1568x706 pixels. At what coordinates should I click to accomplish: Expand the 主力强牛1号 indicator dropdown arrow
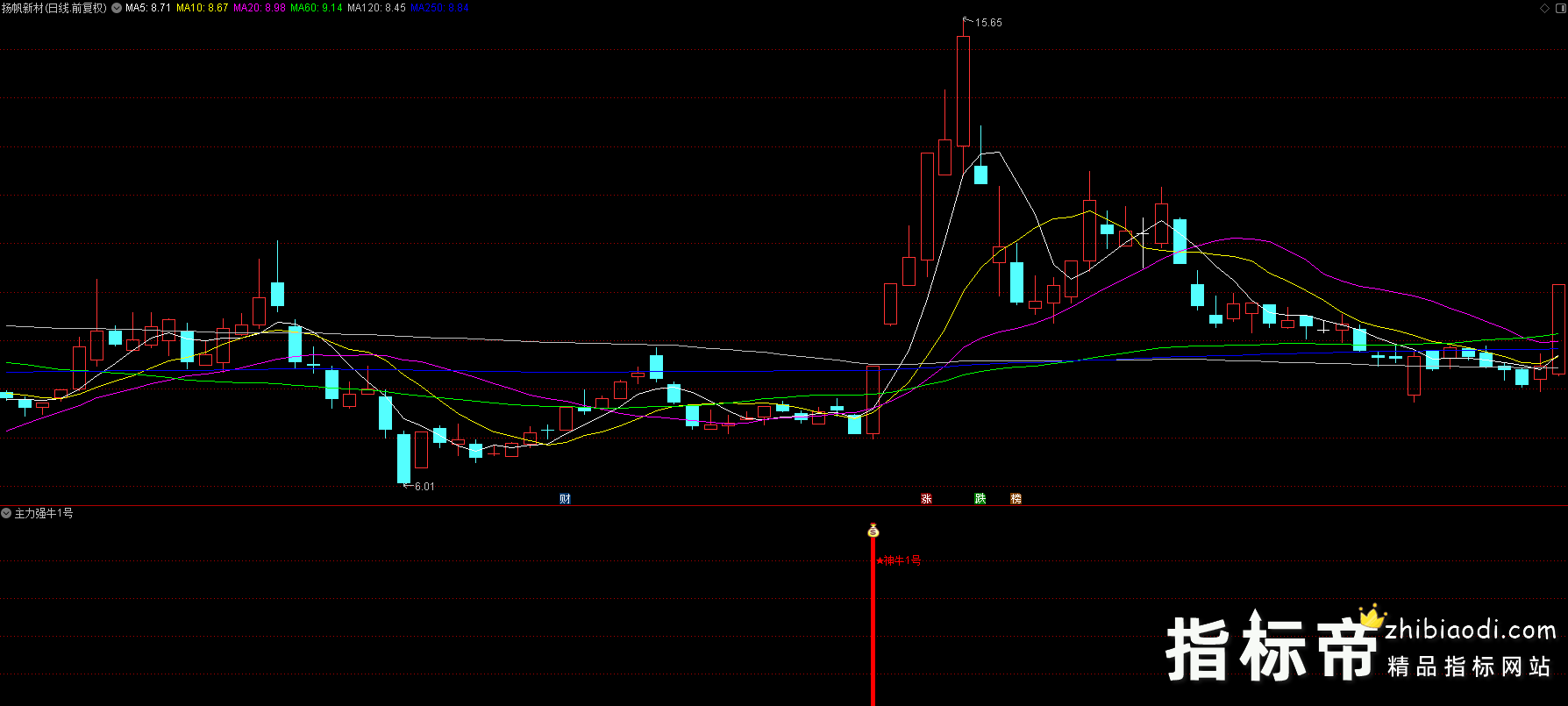point(6,513)
